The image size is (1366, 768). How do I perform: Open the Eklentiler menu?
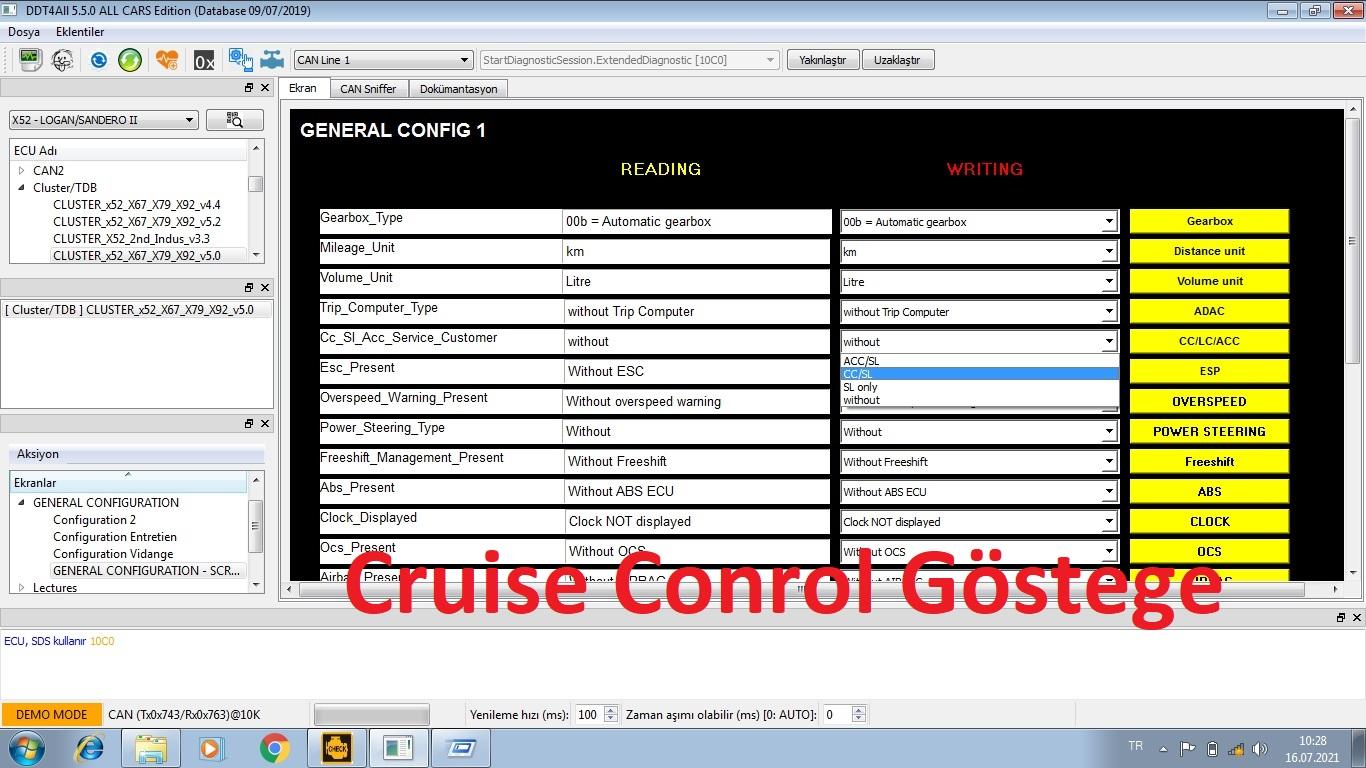pyautogui.click(x=80, y=32)
